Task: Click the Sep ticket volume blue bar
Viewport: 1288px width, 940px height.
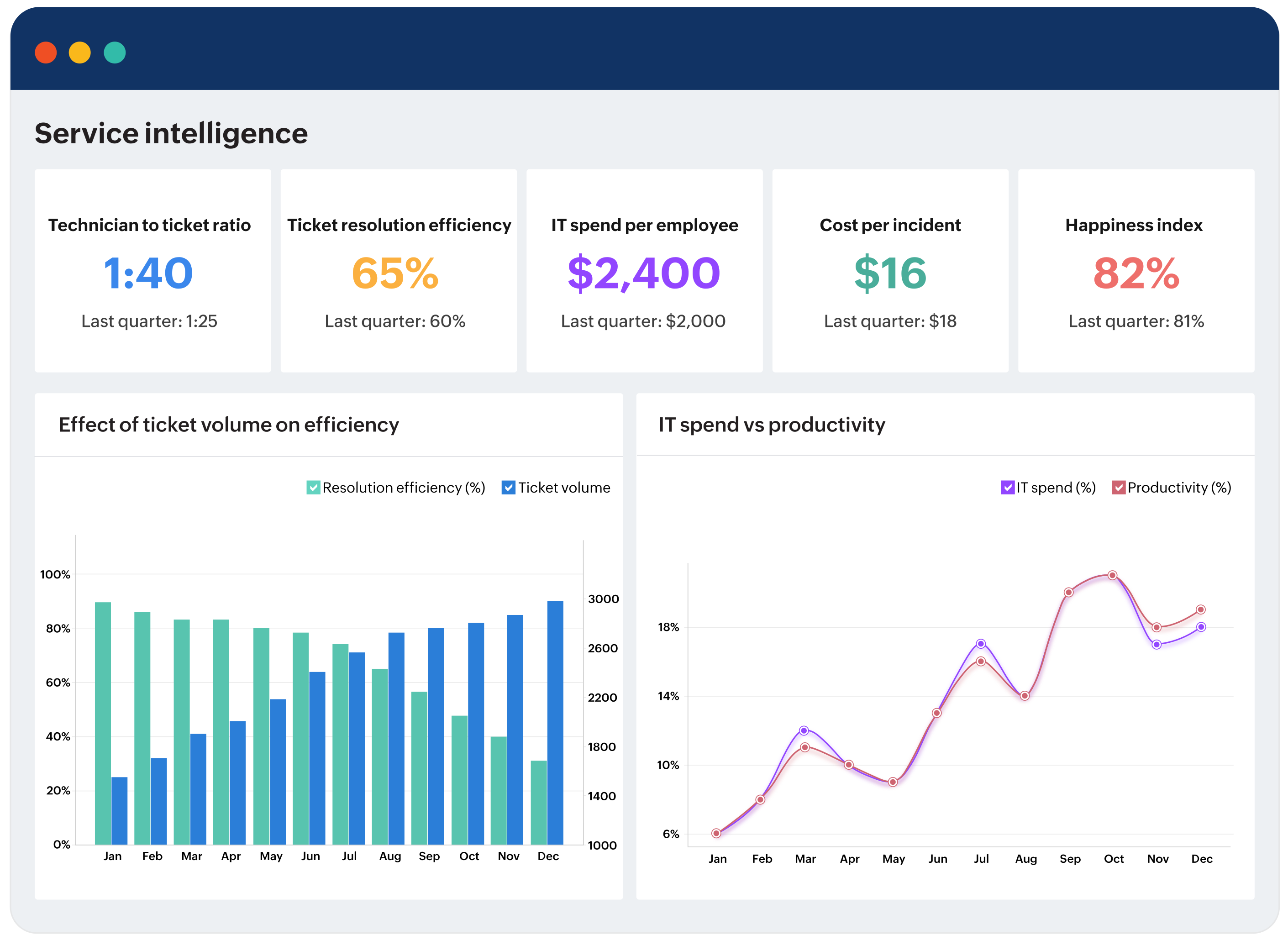Action: 436,736
